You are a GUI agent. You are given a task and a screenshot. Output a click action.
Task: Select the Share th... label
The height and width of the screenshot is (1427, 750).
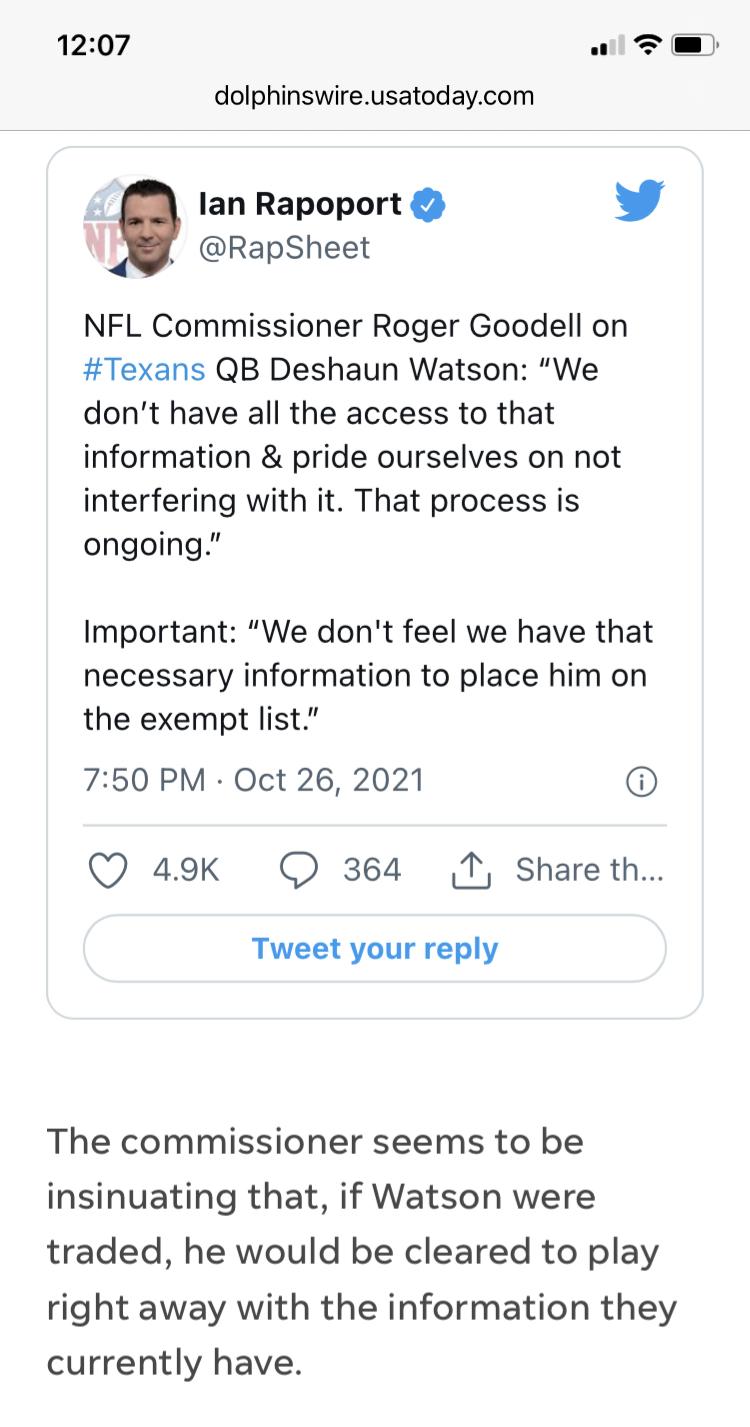click(589, 870)
